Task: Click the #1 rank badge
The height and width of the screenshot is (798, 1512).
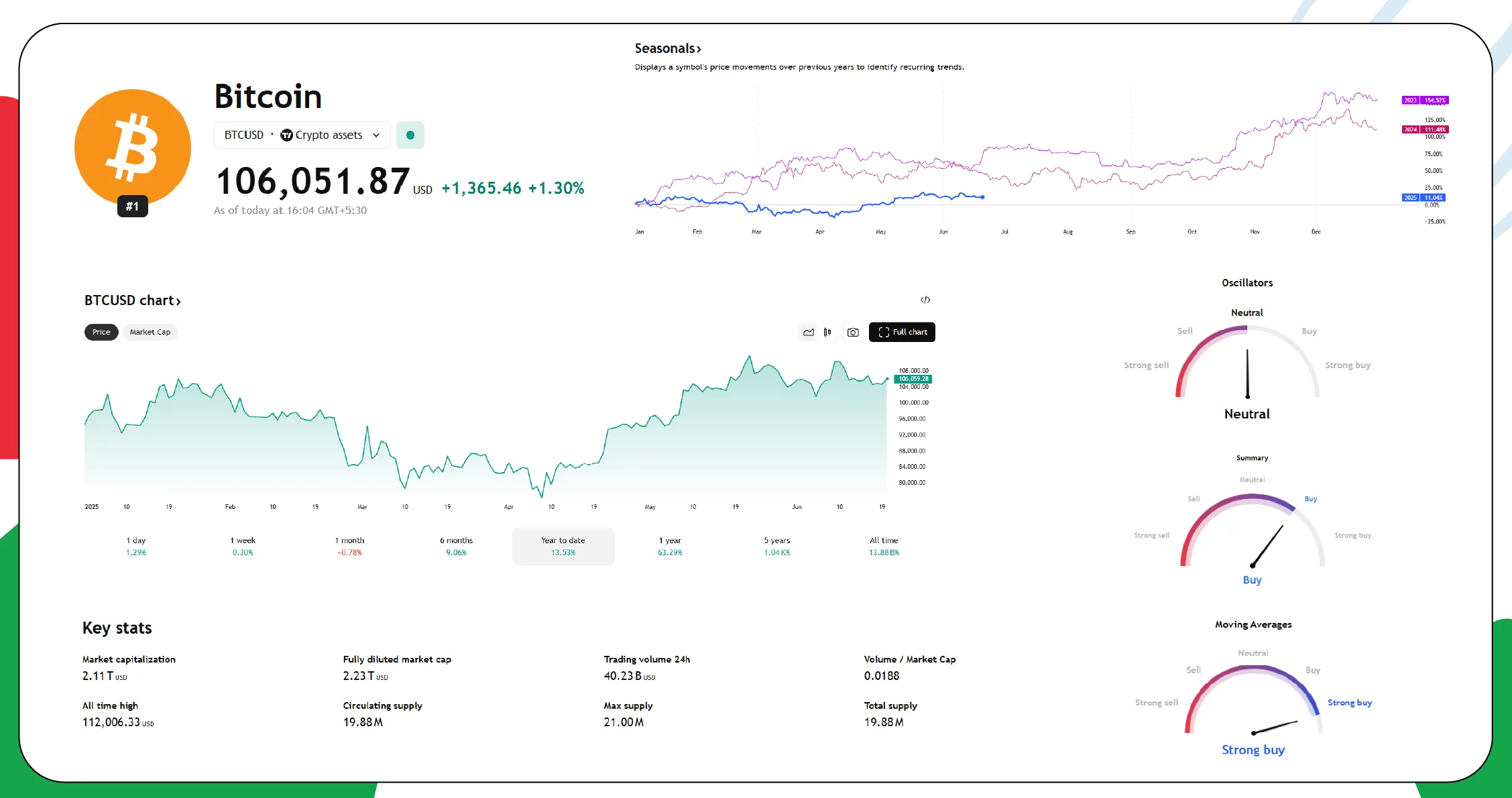Action: (133, 207)
